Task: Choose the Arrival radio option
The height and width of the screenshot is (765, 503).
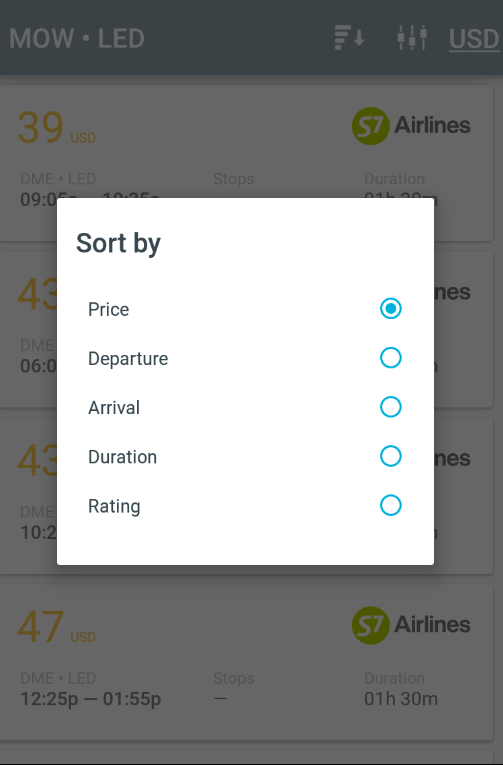Action: click(390, 407)
